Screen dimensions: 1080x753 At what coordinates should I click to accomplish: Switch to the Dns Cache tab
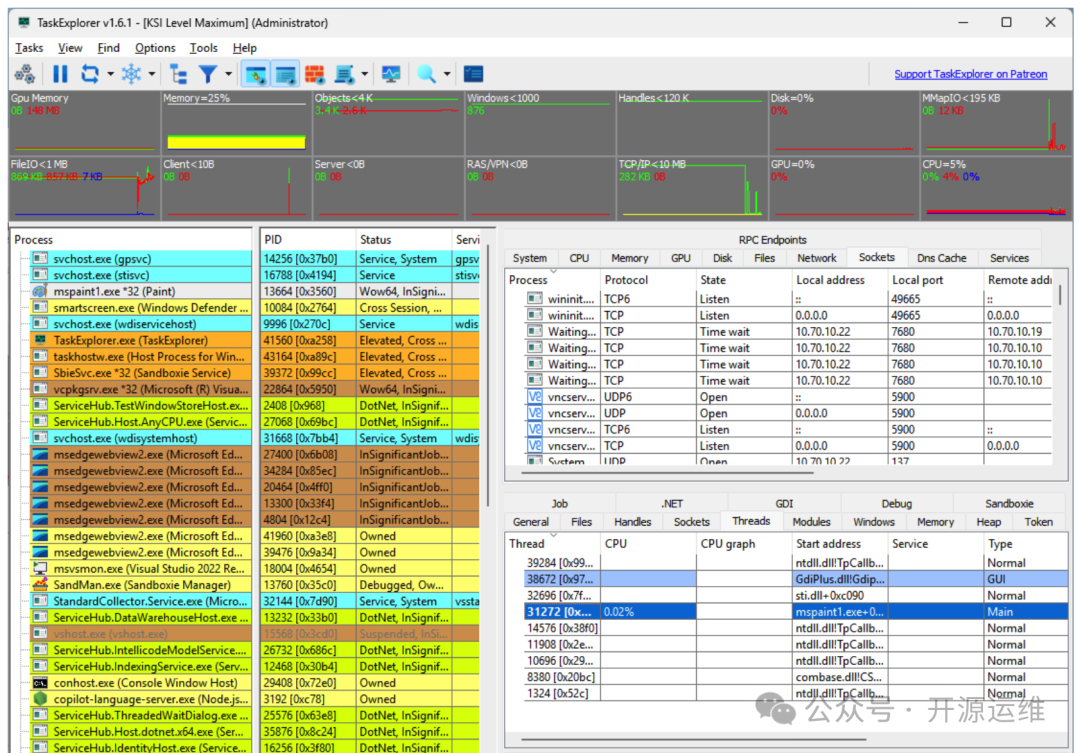(940, 258)
